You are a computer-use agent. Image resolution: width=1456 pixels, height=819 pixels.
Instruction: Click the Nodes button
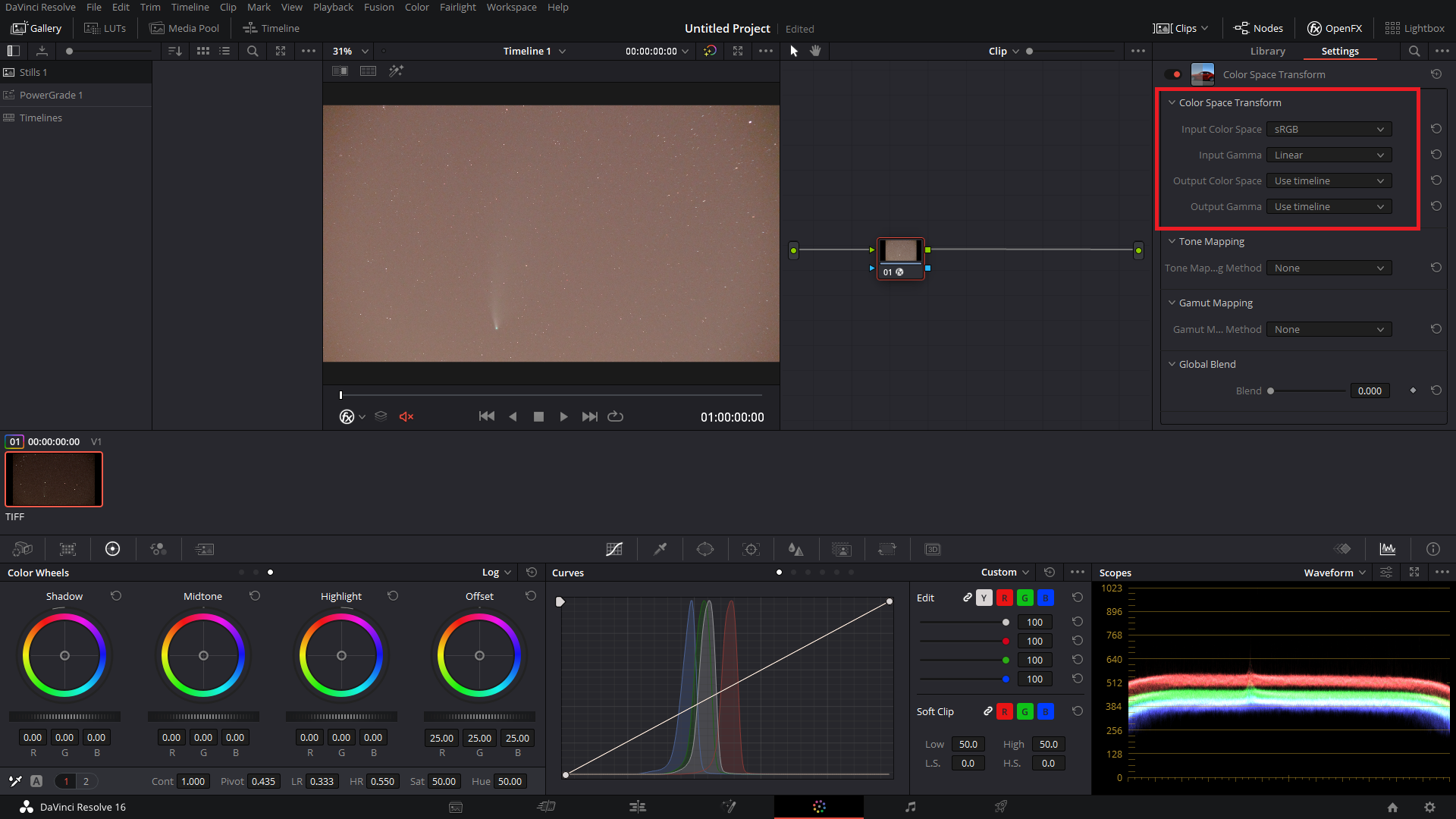pos(1258,28)
